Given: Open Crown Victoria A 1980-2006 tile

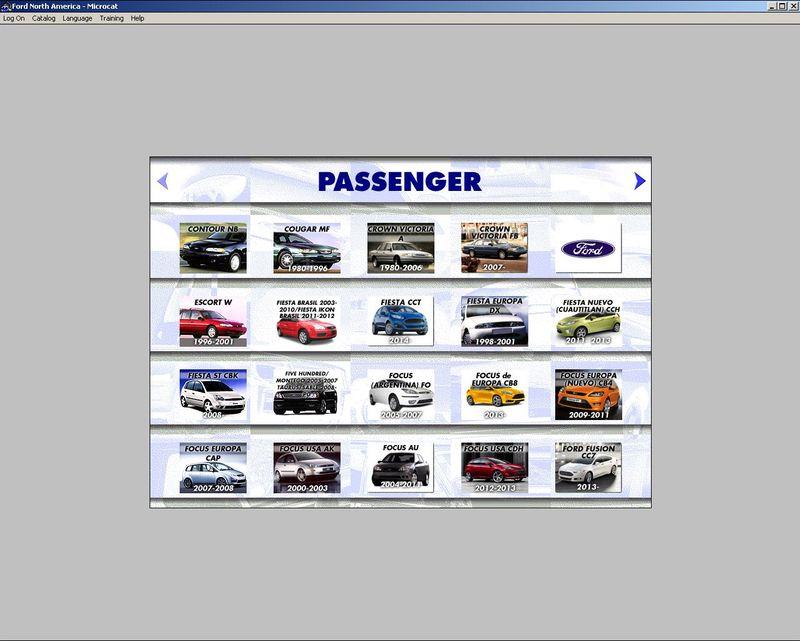Looking at the screenshot, I should (x=401, y=248).
